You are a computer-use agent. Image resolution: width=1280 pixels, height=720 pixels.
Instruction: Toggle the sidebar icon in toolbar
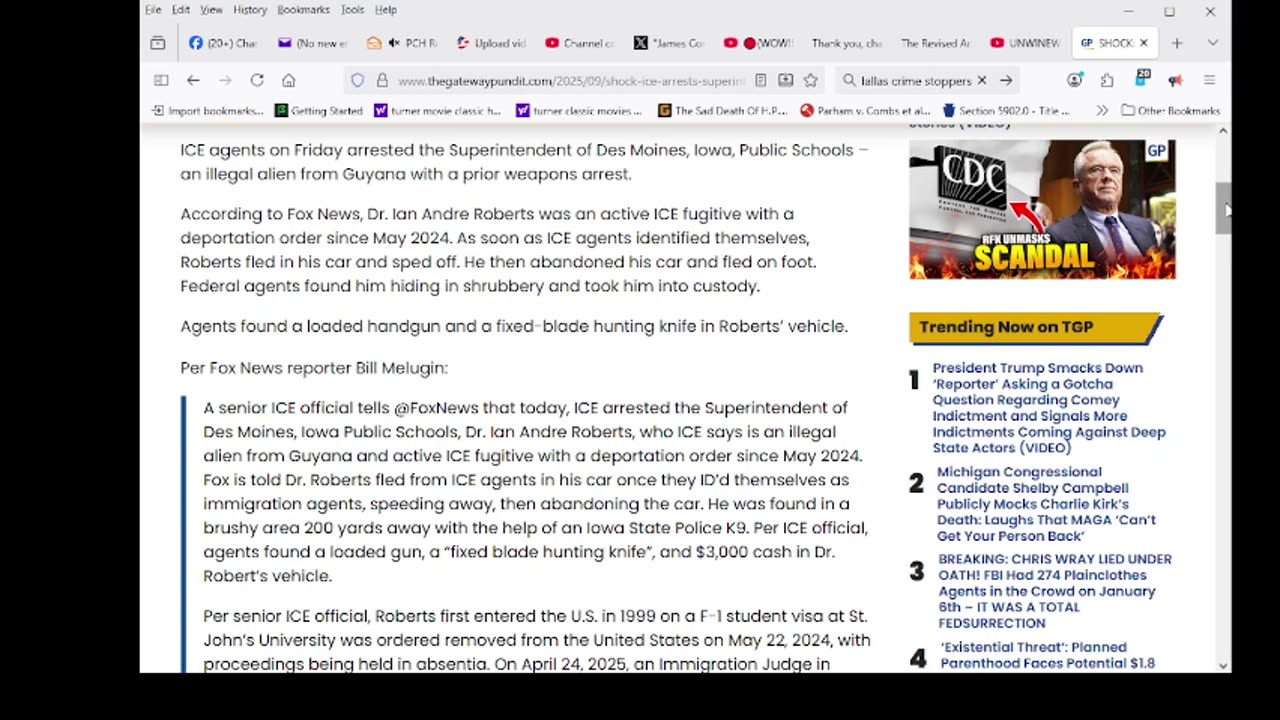[x=161, y=80]
